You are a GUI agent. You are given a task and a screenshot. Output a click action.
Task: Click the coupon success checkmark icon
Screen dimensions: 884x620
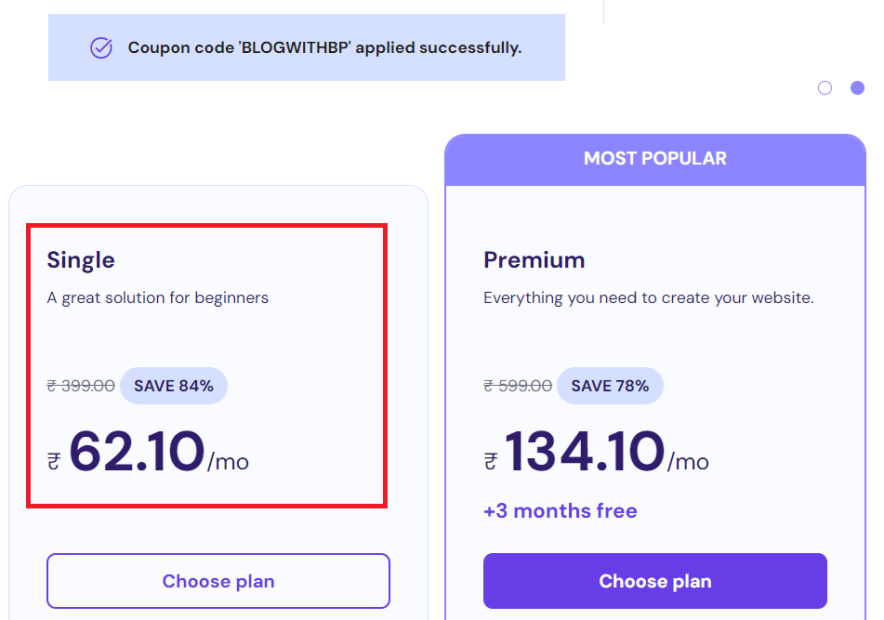[101, 47]
